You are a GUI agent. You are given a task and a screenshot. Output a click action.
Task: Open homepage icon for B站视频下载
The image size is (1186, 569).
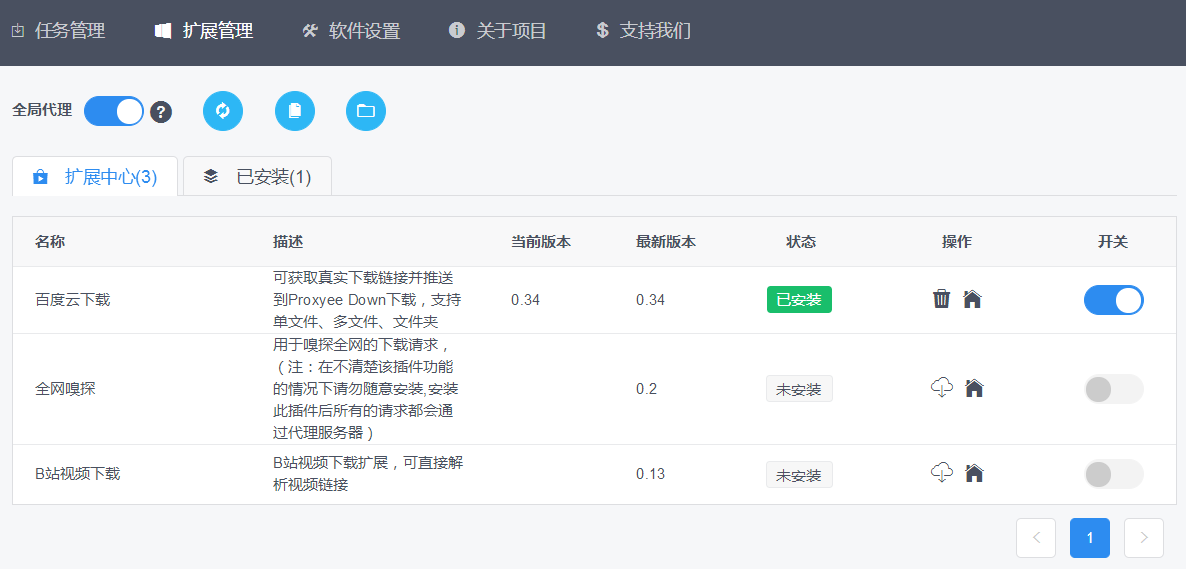tap(974, 473)
